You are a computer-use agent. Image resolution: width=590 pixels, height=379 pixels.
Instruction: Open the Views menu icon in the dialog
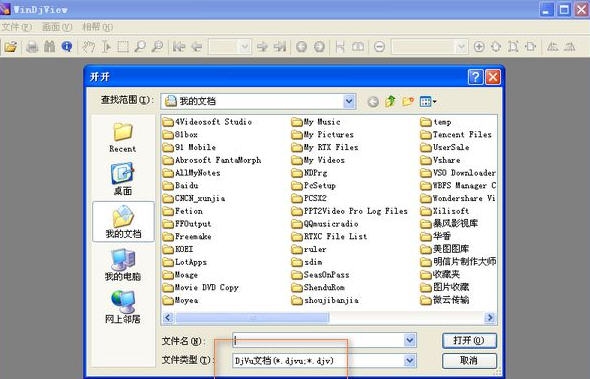click(x=428, y=101)
